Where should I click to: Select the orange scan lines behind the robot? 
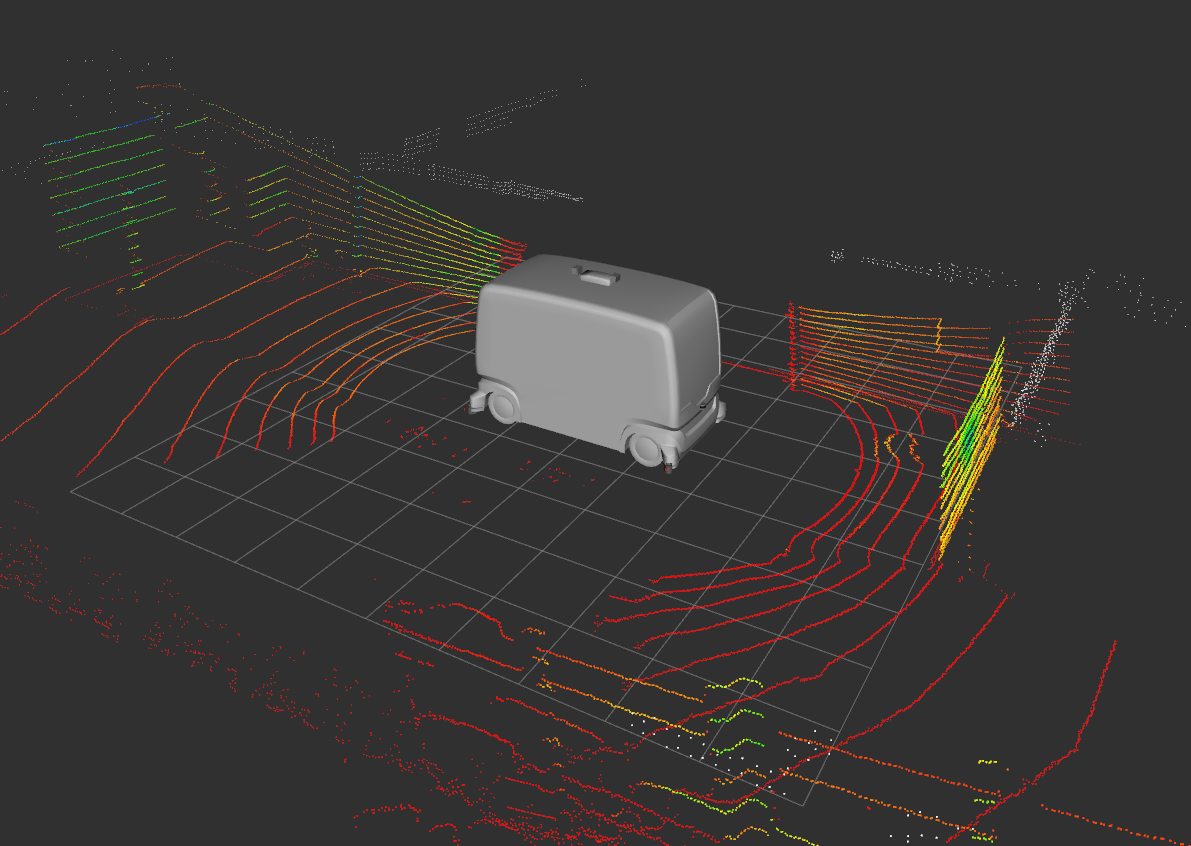click(420, 230)
